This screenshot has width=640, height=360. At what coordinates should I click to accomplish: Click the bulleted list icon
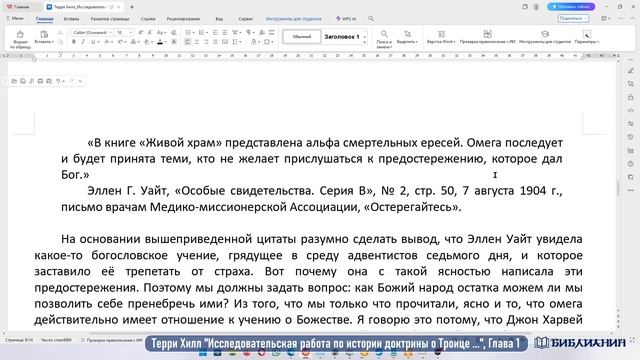189,32
